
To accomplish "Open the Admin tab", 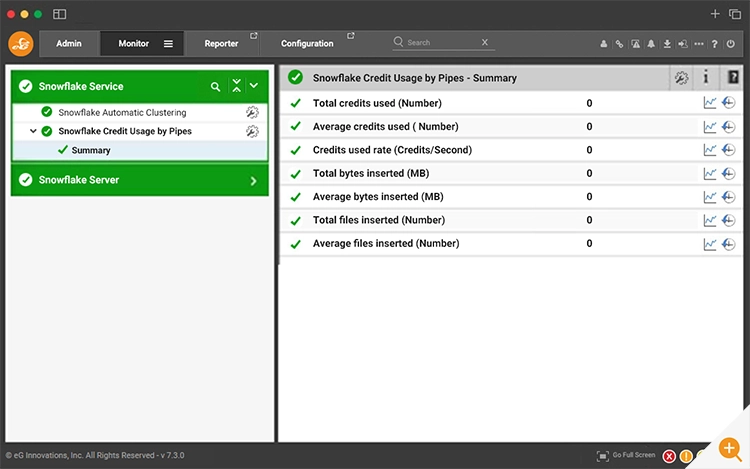I will [x=69, y=44].
